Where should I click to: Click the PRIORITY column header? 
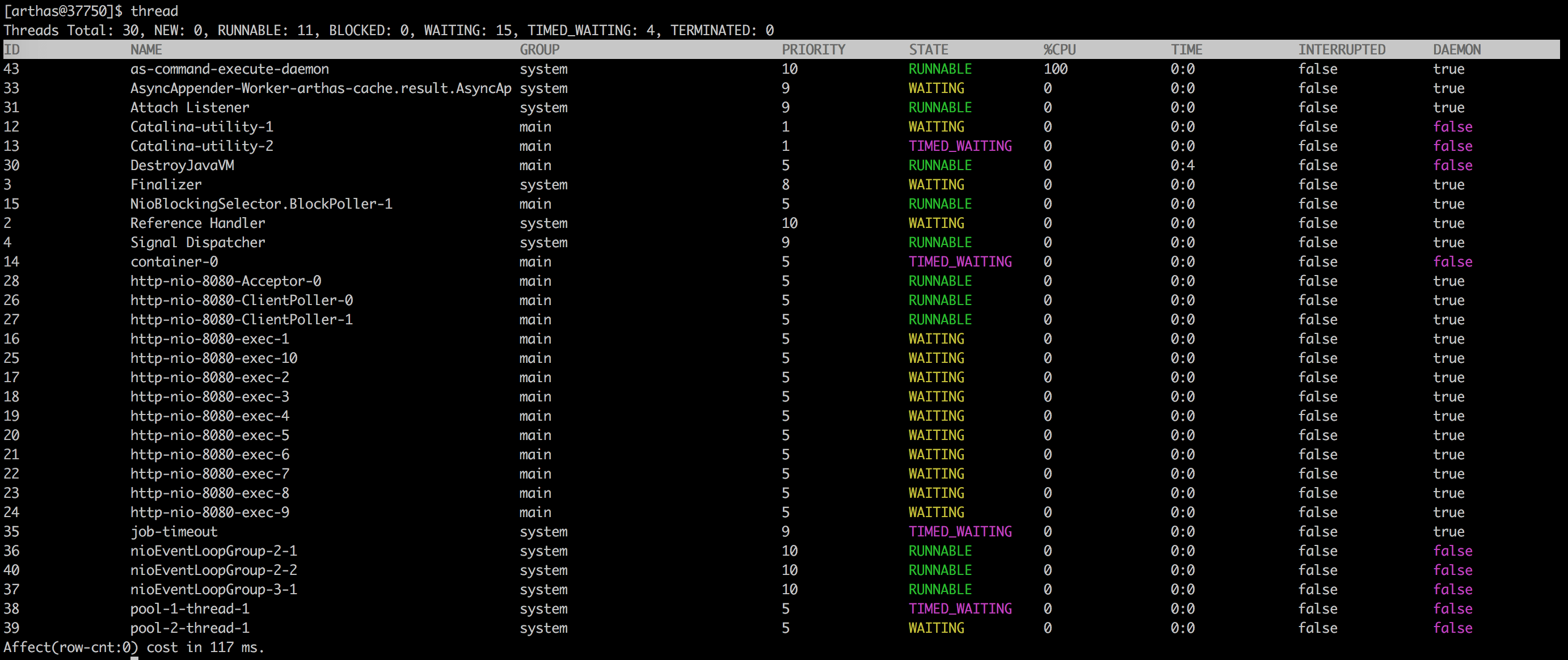pos(813,49)
